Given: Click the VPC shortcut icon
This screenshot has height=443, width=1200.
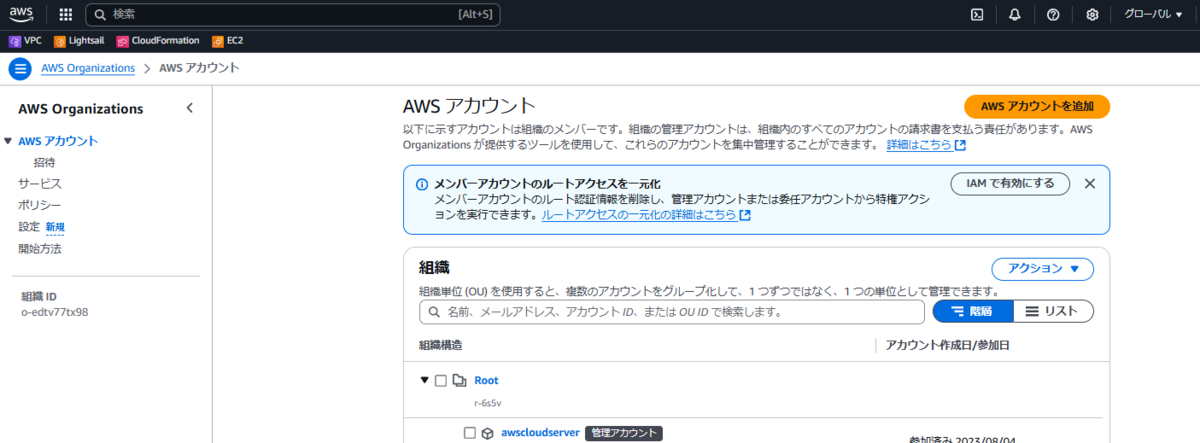Looking at the screenshot, I should (x=15, y=41).
